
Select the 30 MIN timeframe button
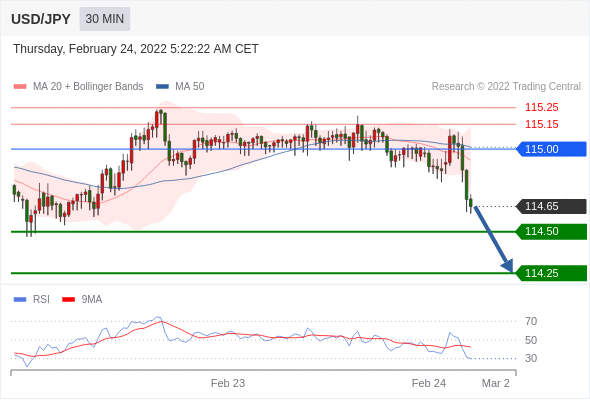105,19
